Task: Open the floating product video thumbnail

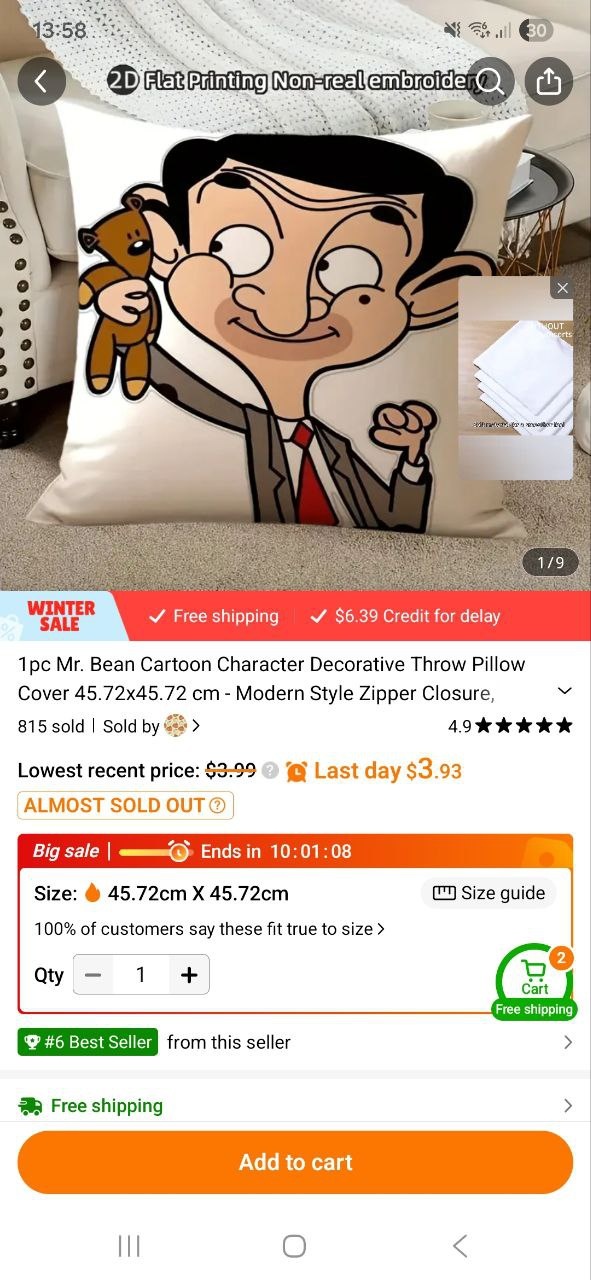Action: click(516, 378)
